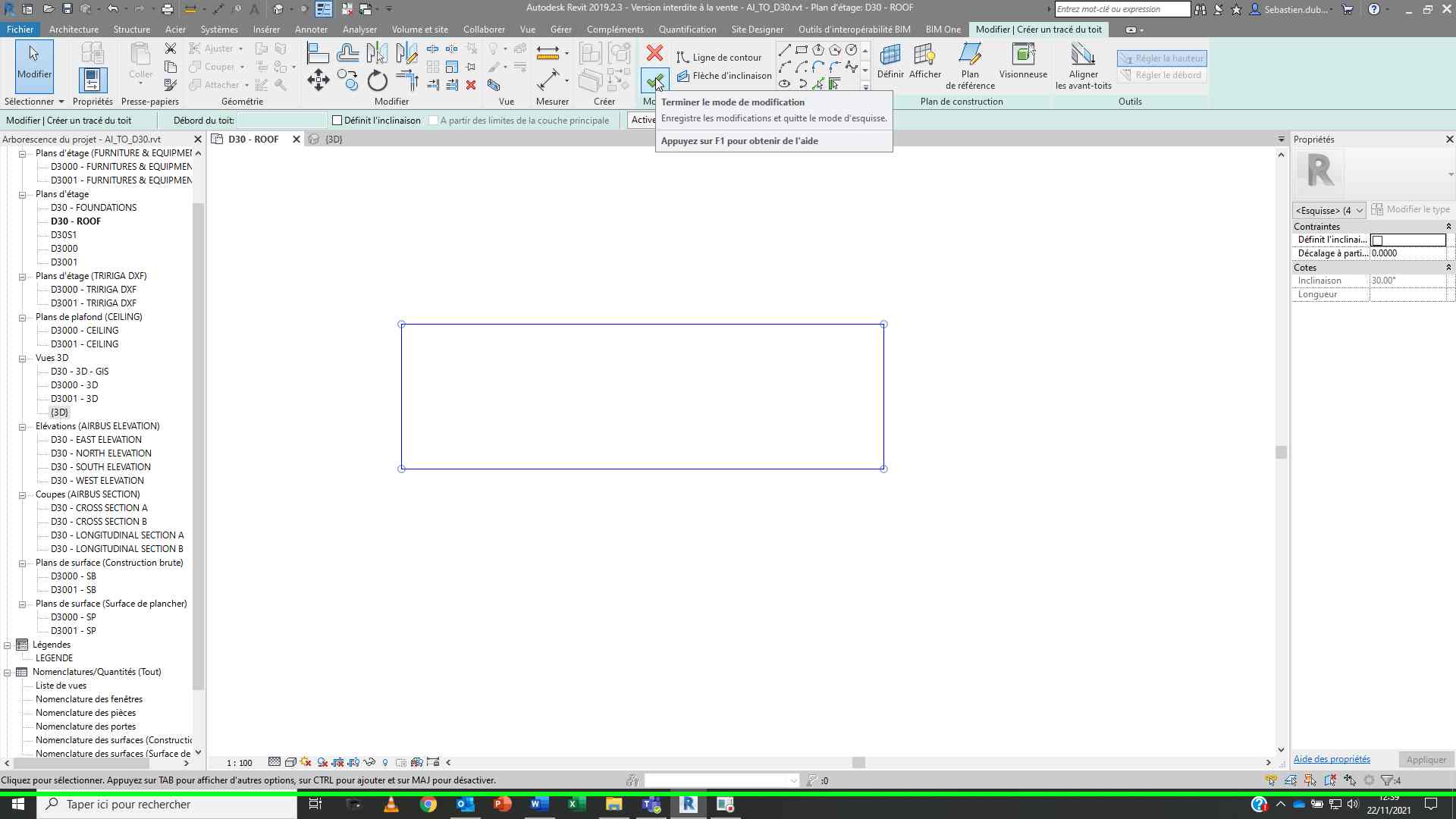Click Plan de référence tool
Image resolution: width=1456 pixels, height=819 pixels.
[970, 66]
